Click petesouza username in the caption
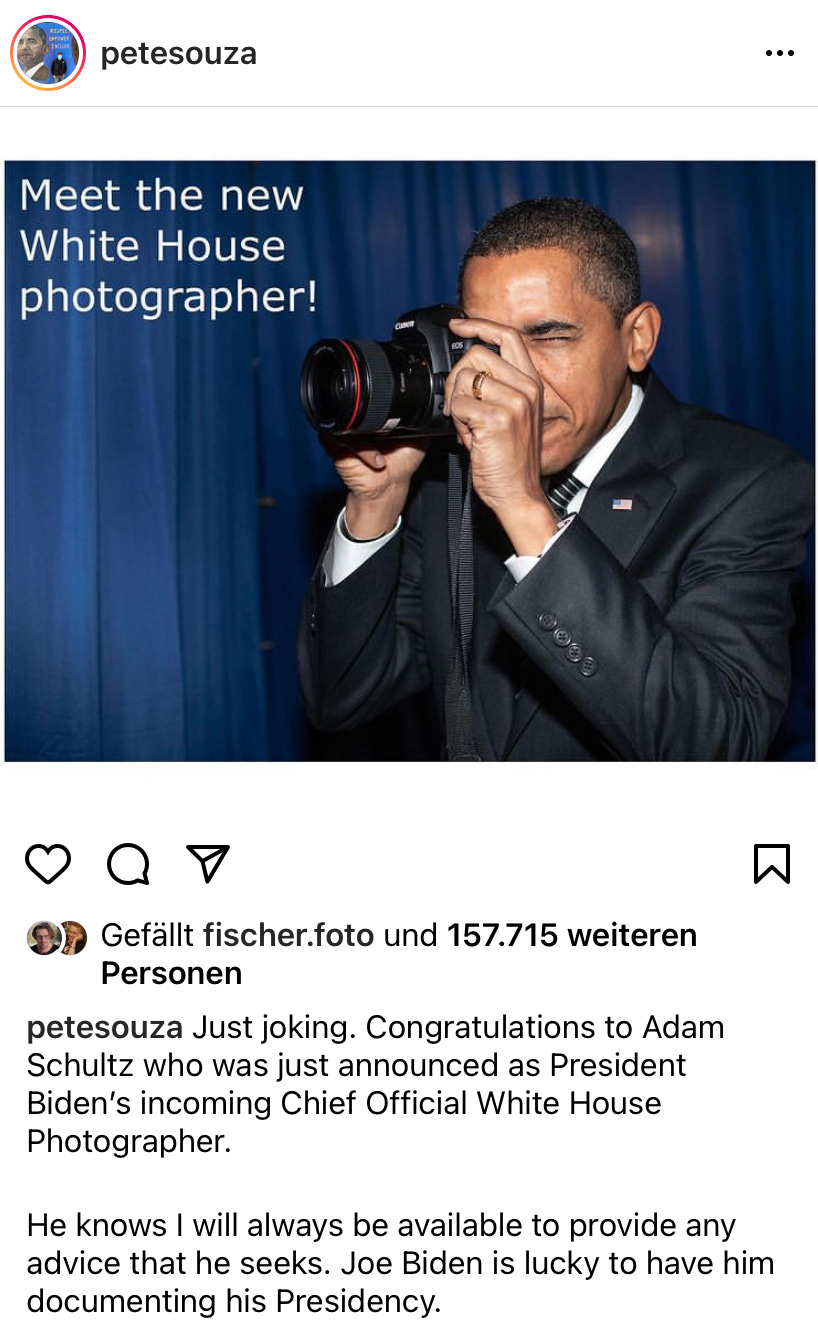This screenshot has width=818, height=1336. (105, 1028)
